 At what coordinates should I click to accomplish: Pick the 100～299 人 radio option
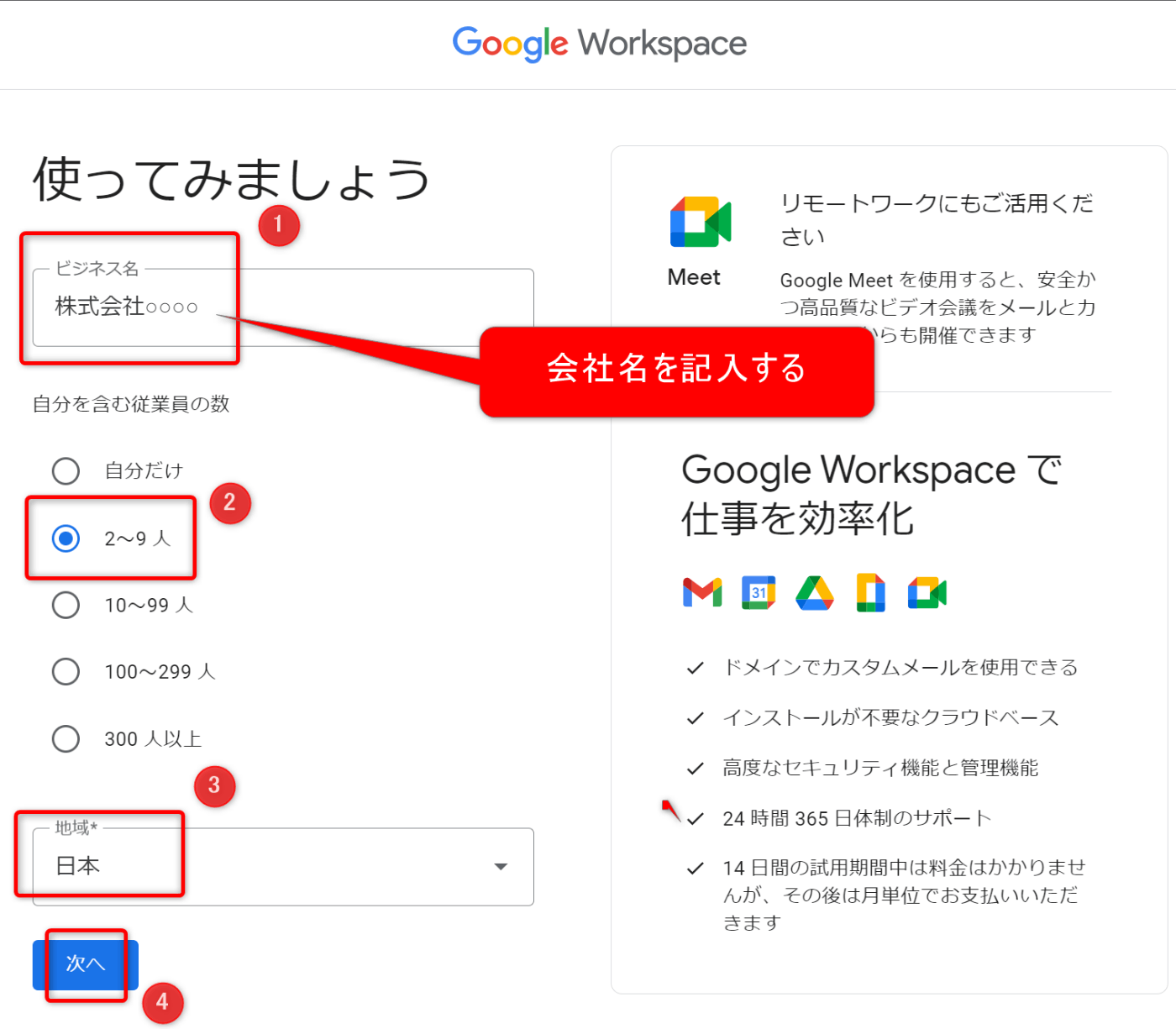66,671
